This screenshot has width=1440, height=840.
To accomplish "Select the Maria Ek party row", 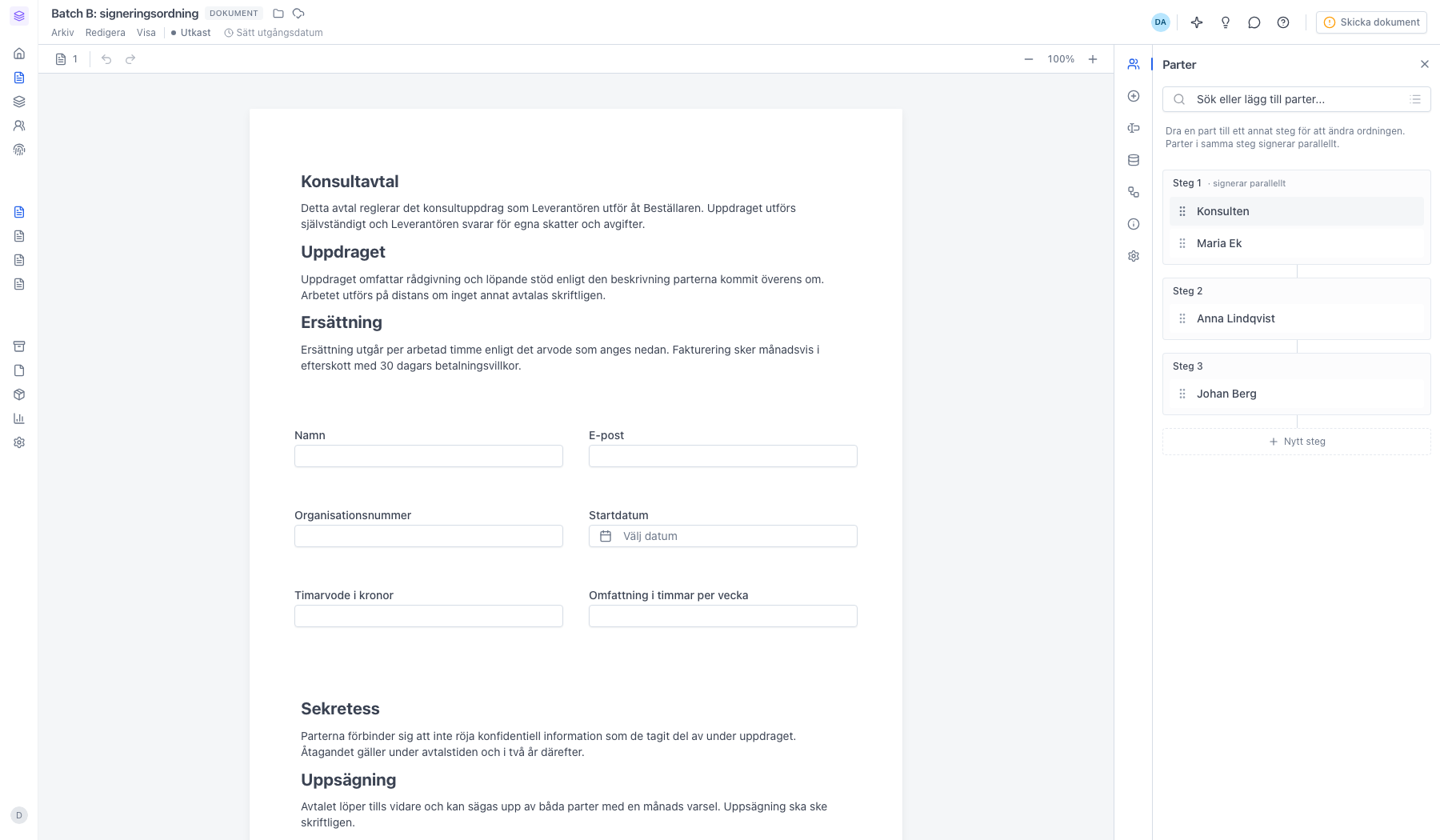I will tap(1297, 243).
